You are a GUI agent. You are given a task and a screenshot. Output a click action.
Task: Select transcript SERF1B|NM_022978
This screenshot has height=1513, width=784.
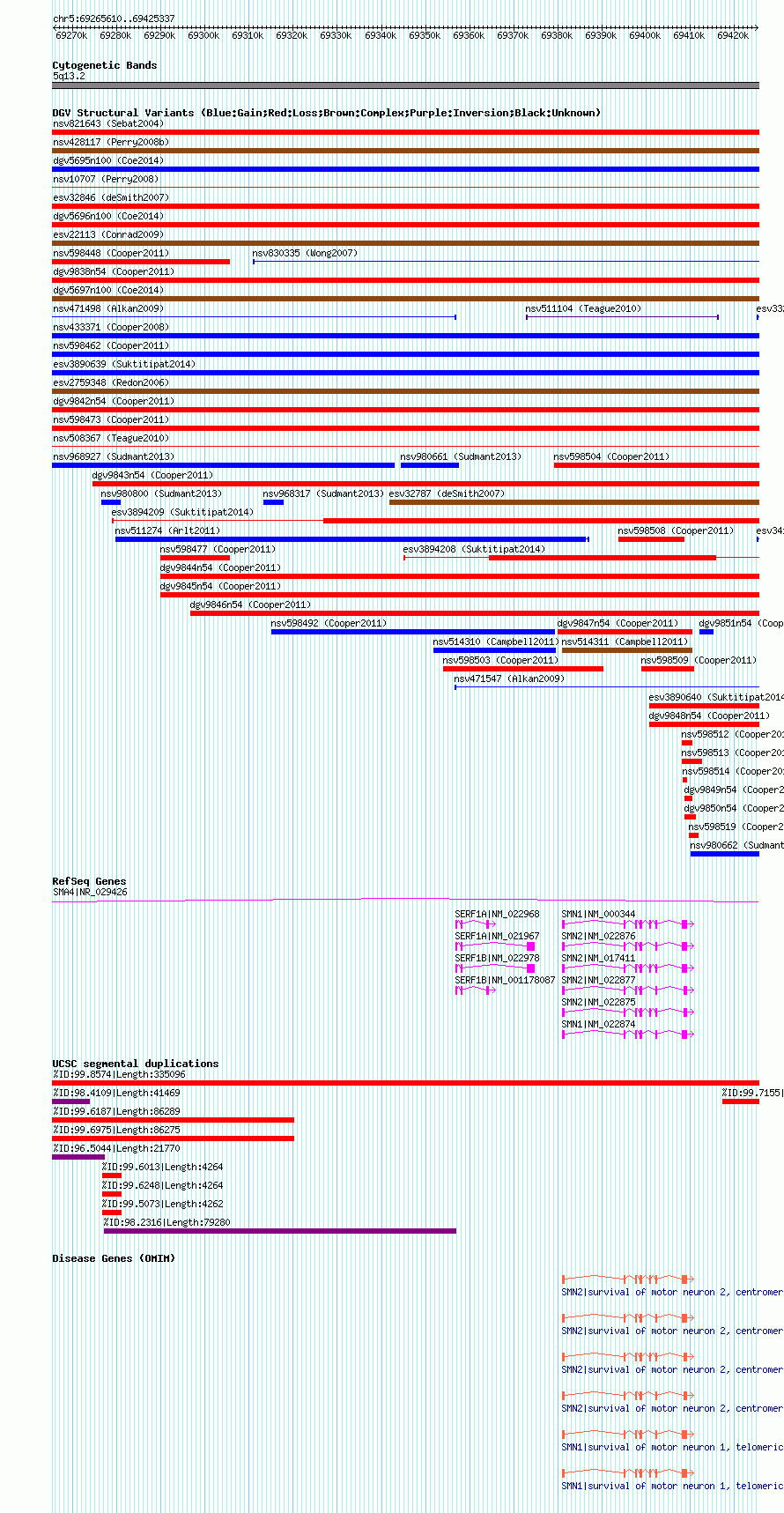(495, 968)
